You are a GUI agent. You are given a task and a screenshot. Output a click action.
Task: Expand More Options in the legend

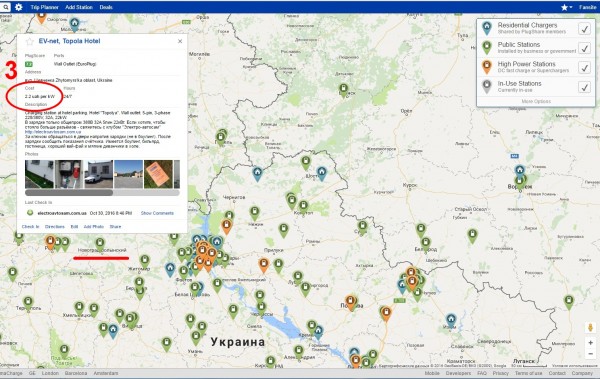point(536,101)
